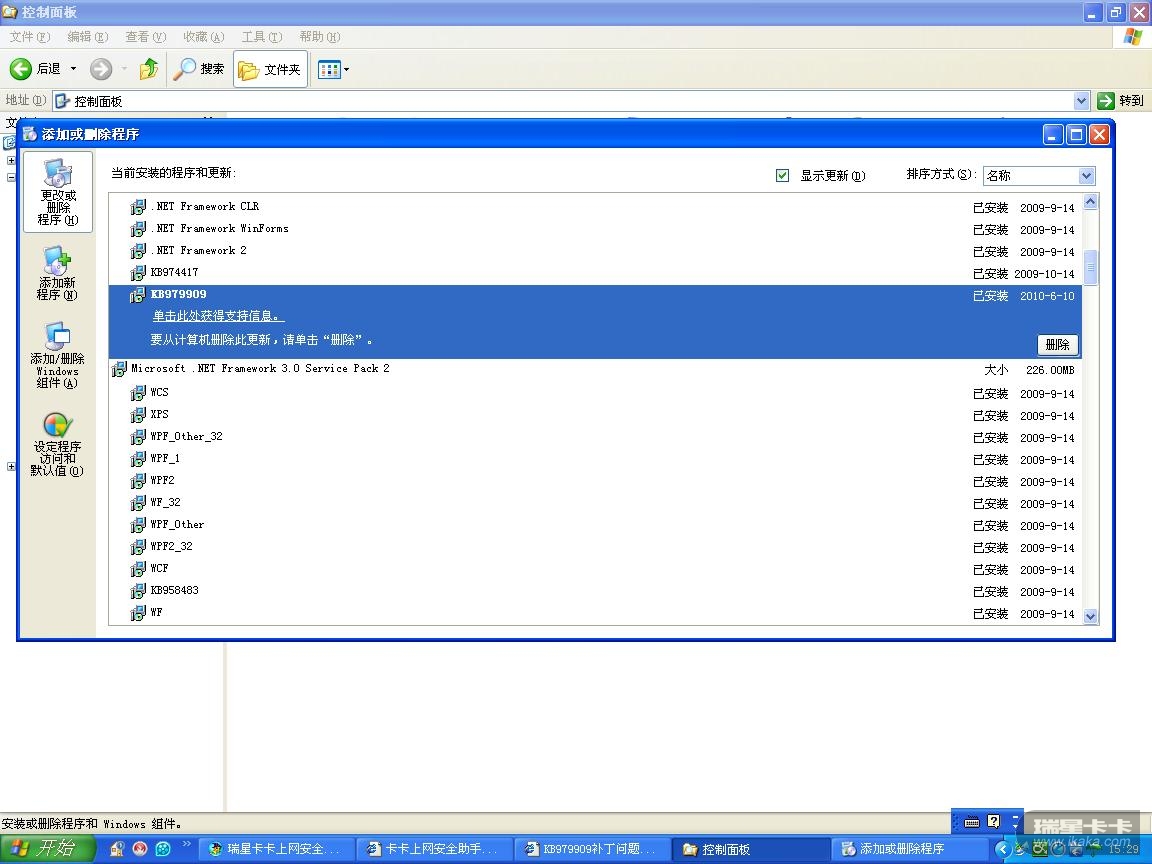Toggle the Folders (文件夹) toolbar button
1152x864 pixels.
[x=270, y=69]
